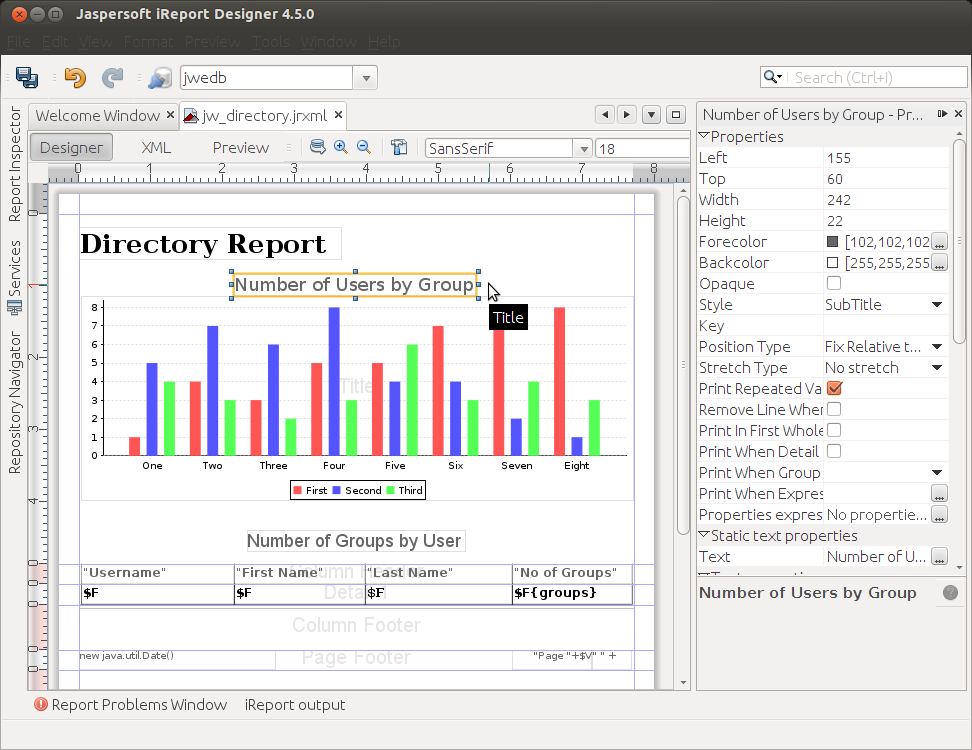The height and width of the screenshot is (750, 972).
Task: Click the Preview view button
Action: tap(240, 148)
